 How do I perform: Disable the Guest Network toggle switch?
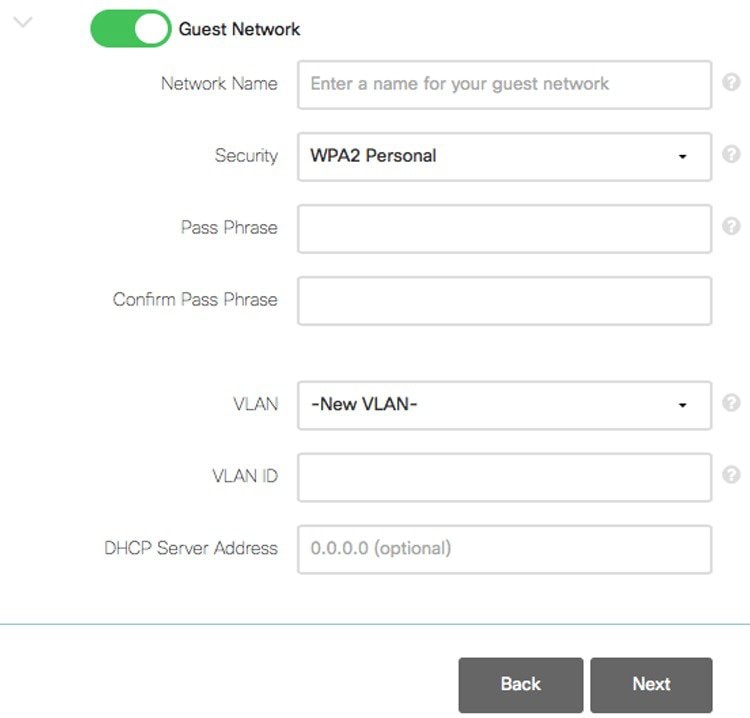130,29
